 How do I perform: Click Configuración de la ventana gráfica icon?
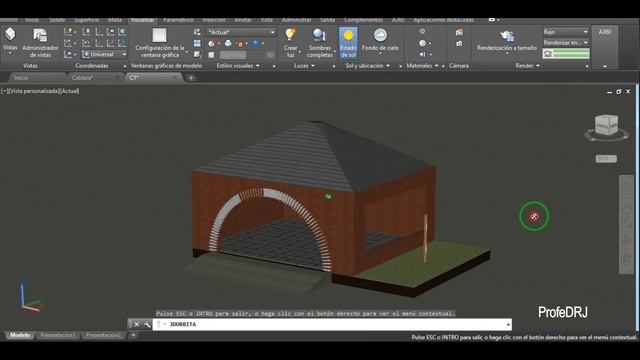pyautogui.click(x=160, y=35)
